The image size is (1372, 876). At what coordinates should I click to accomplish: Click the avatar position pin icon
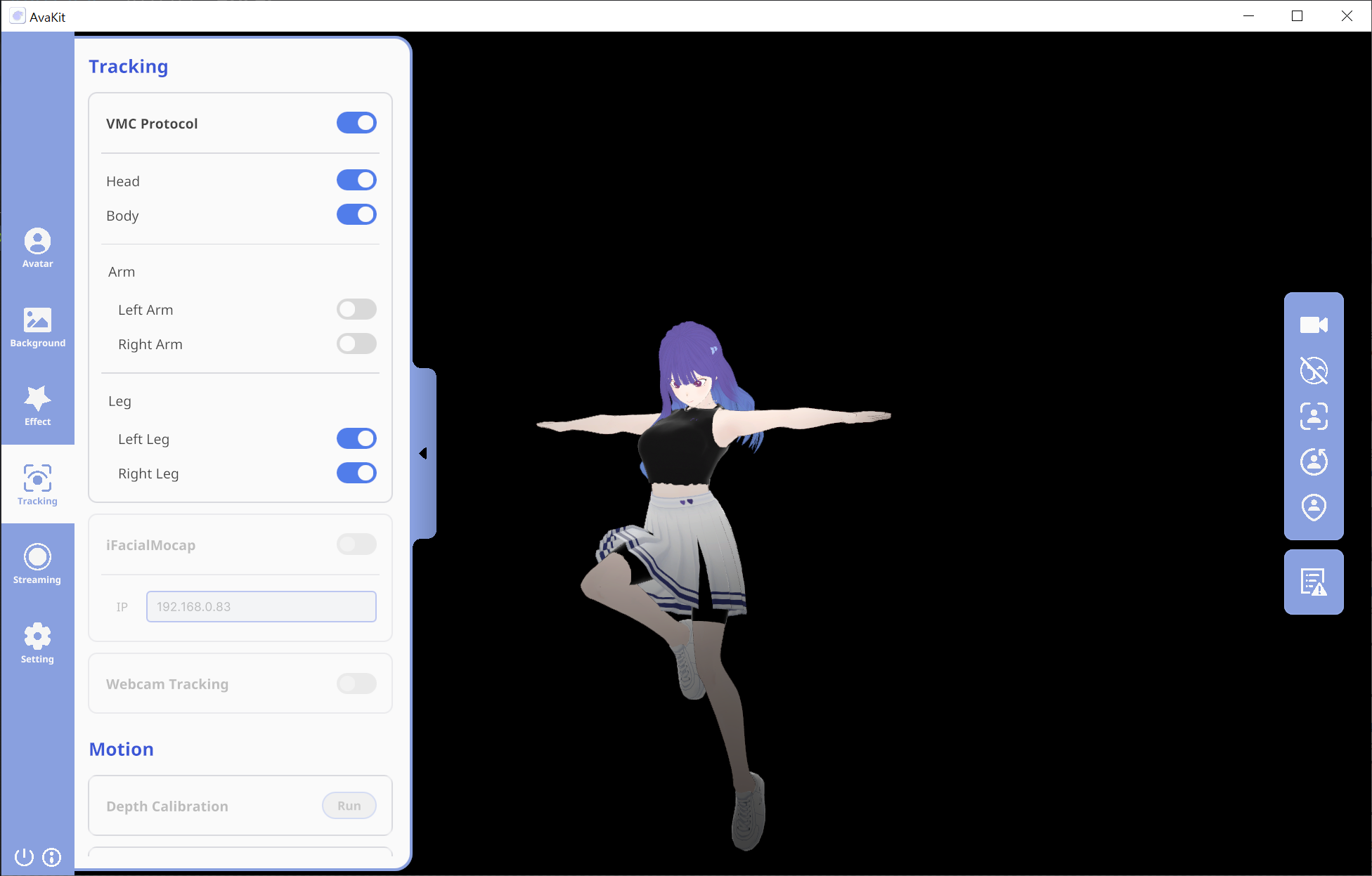tap(1314, 507)
